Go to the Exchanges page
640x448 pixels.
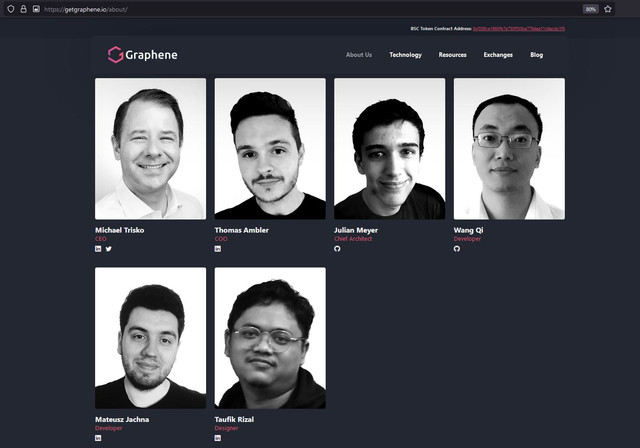pyautogui.click(x=498, y=55)
